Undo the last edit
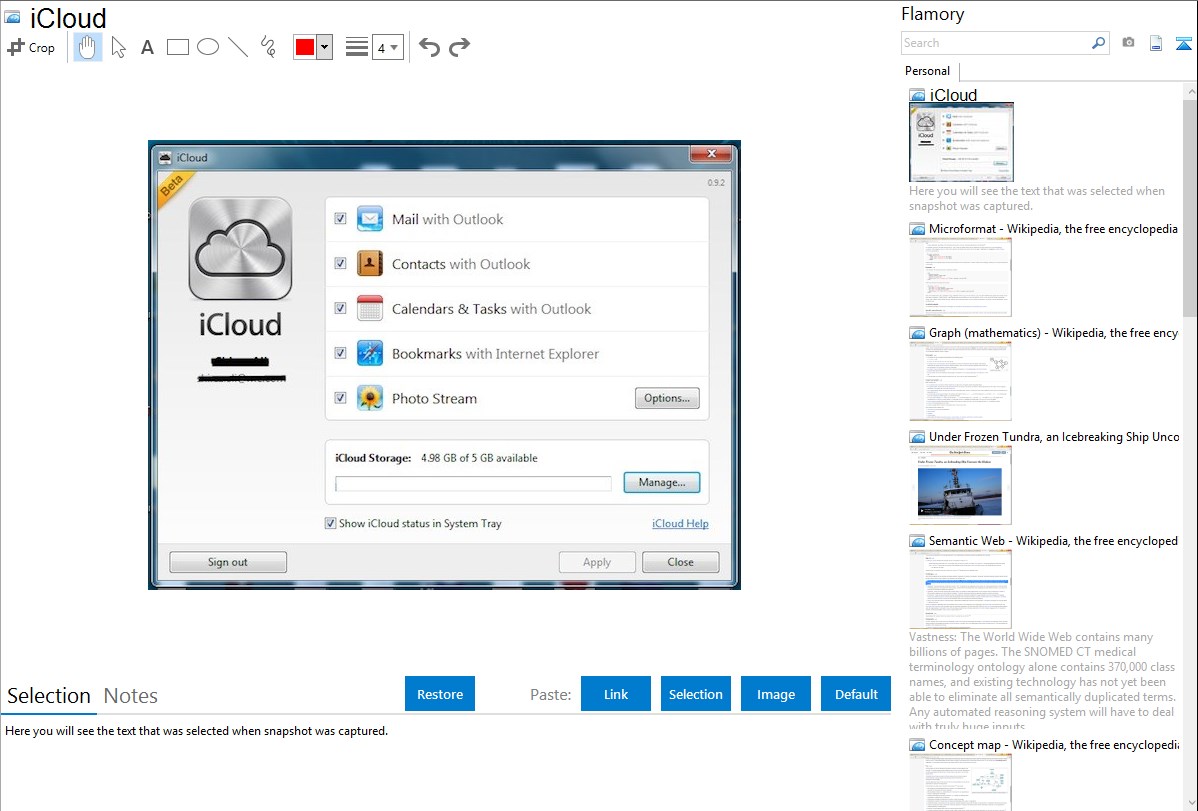Image resolution: width=1198 pixels, height=811 pixels. [429, 47]
